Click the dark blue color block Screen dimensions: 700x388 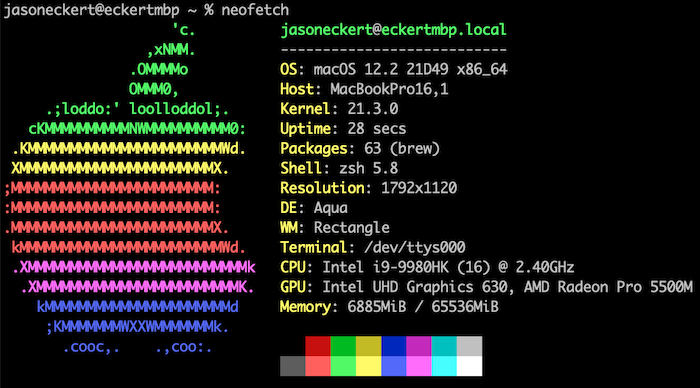(x=394, y=346)
